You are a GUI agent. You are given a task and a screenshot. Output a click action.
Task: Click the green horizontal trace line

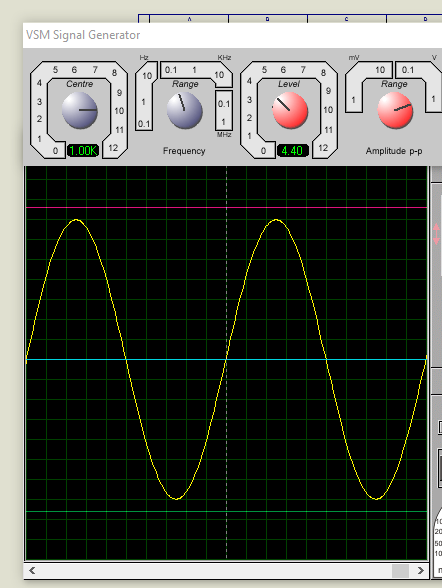point(226,512)
